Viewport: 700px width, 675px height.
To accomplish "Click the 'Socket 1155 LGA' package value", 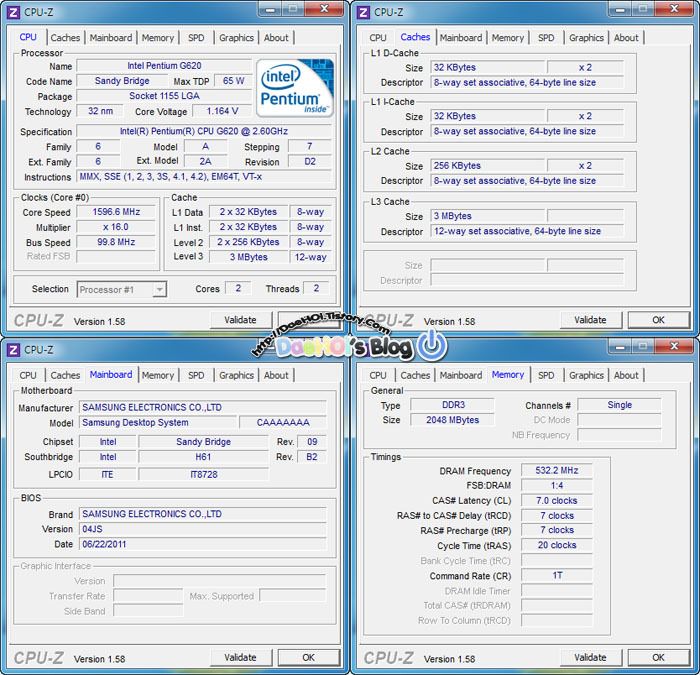I will [x=164, y=96].
